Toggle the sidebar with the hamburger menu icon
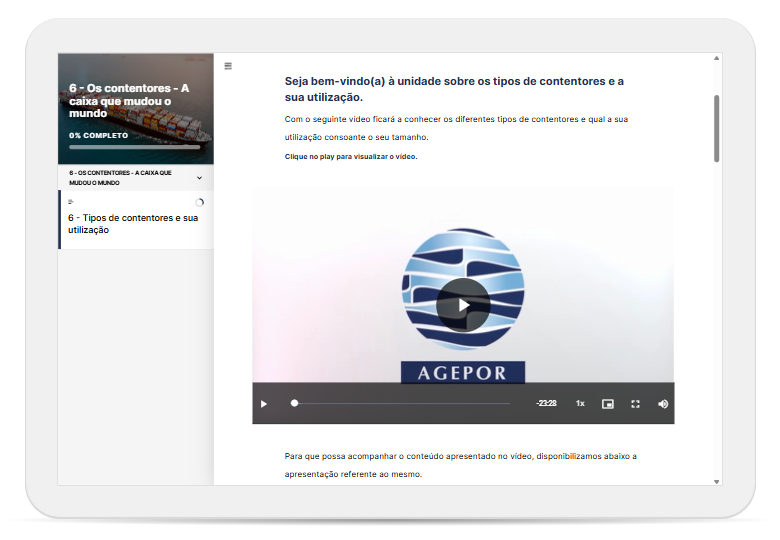 [x=228, y=66]
